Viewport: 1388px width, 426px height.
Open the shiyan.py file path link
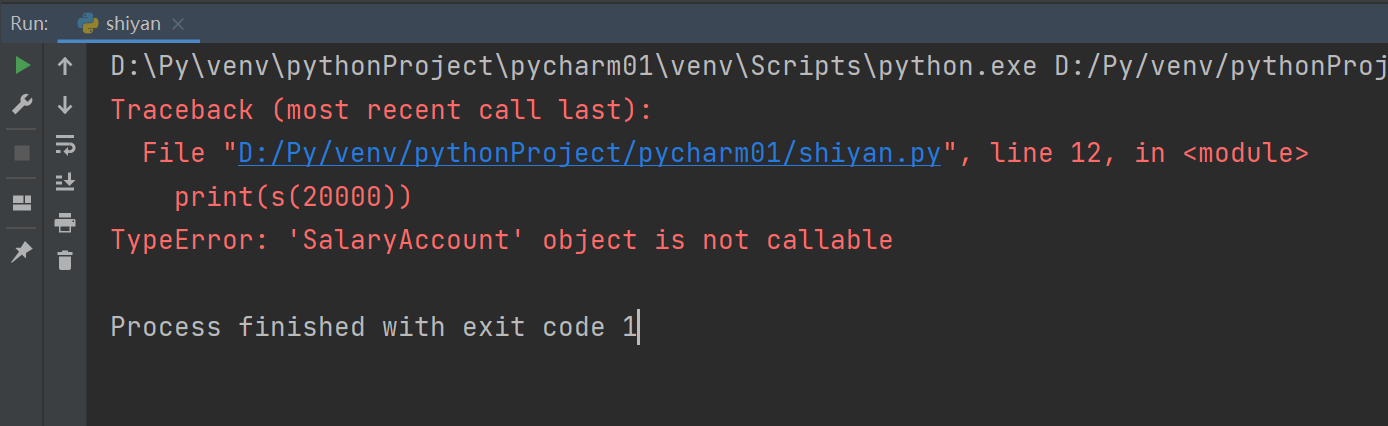click(589, 153)
